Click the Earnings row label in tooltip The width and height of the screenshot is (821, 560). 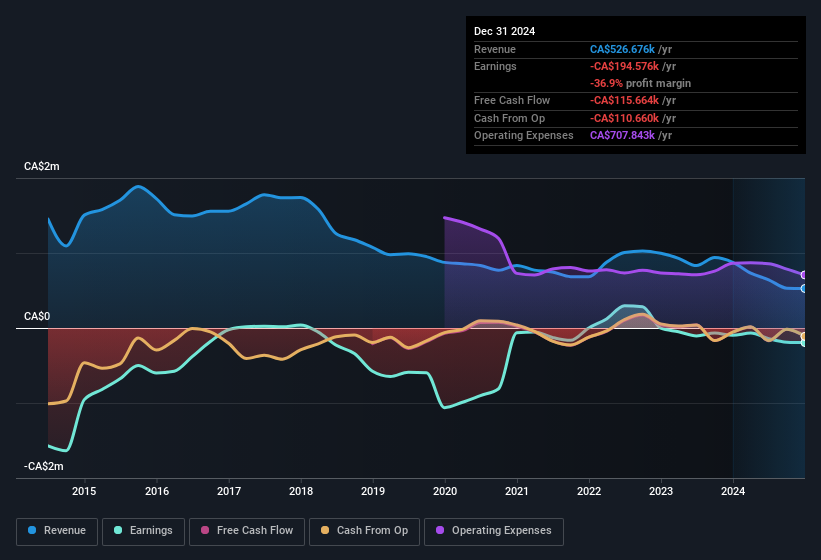495,66
